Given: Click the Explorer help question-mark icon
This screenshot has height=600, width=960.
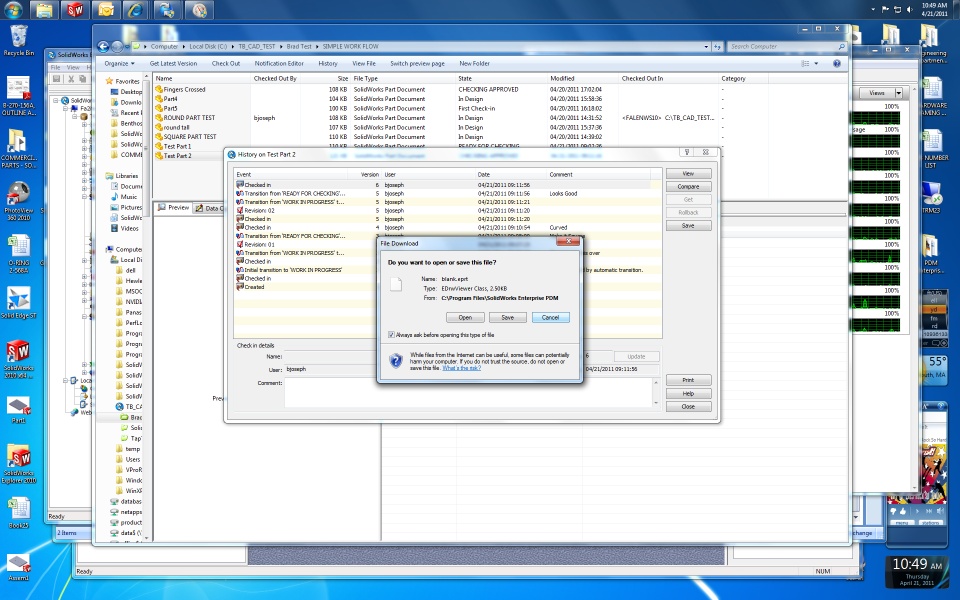Looking at the screenshot, I should coord(837,64).
